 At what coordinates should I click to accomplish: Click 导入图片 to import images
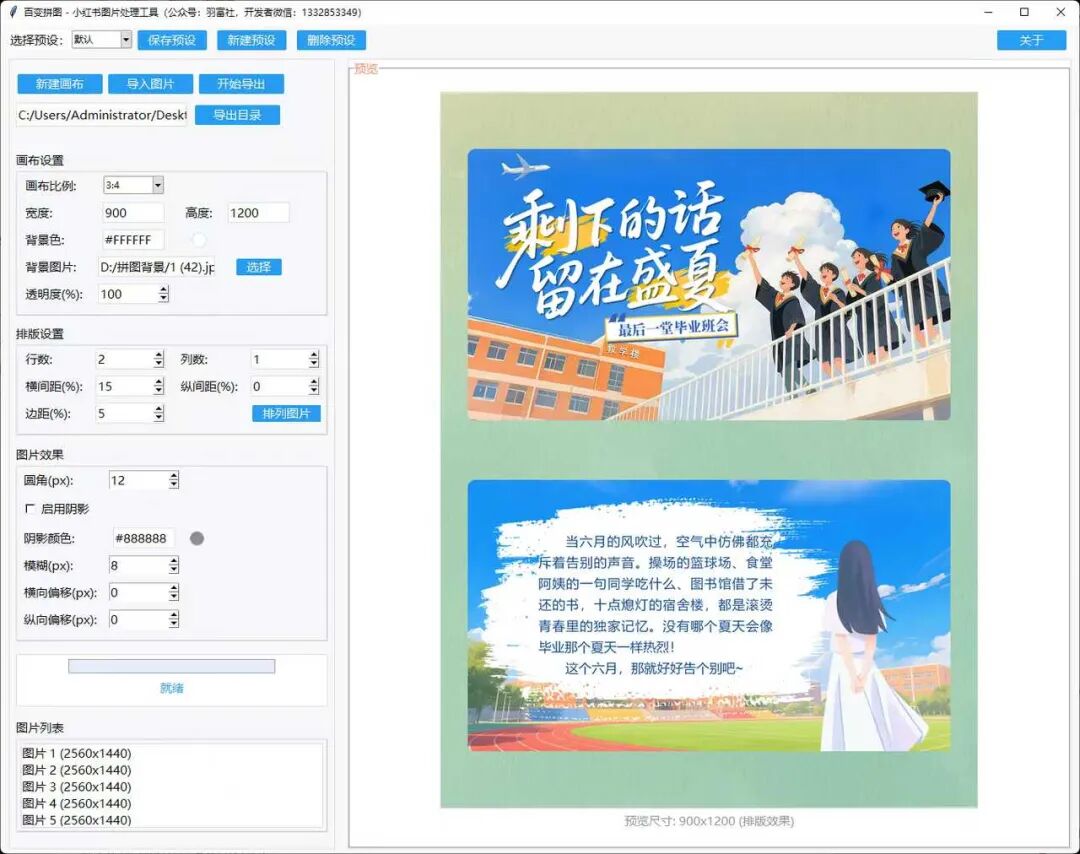coord(150,84)
